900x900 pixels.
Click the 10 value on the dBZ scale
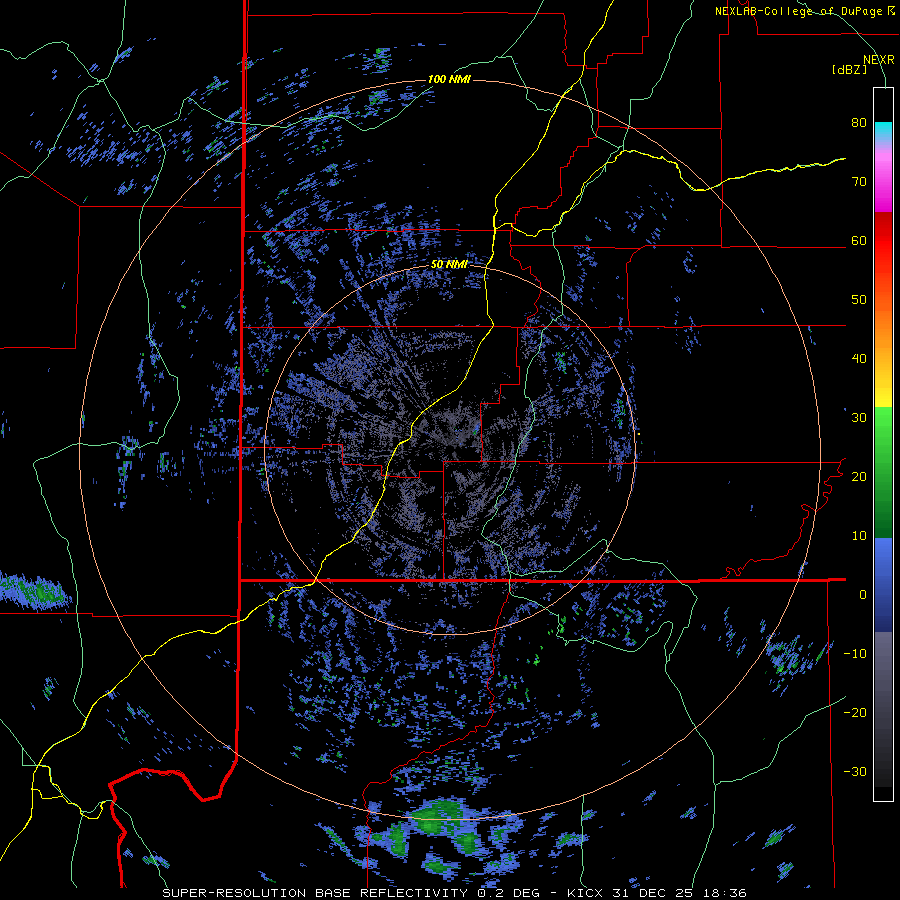(859, 536)
